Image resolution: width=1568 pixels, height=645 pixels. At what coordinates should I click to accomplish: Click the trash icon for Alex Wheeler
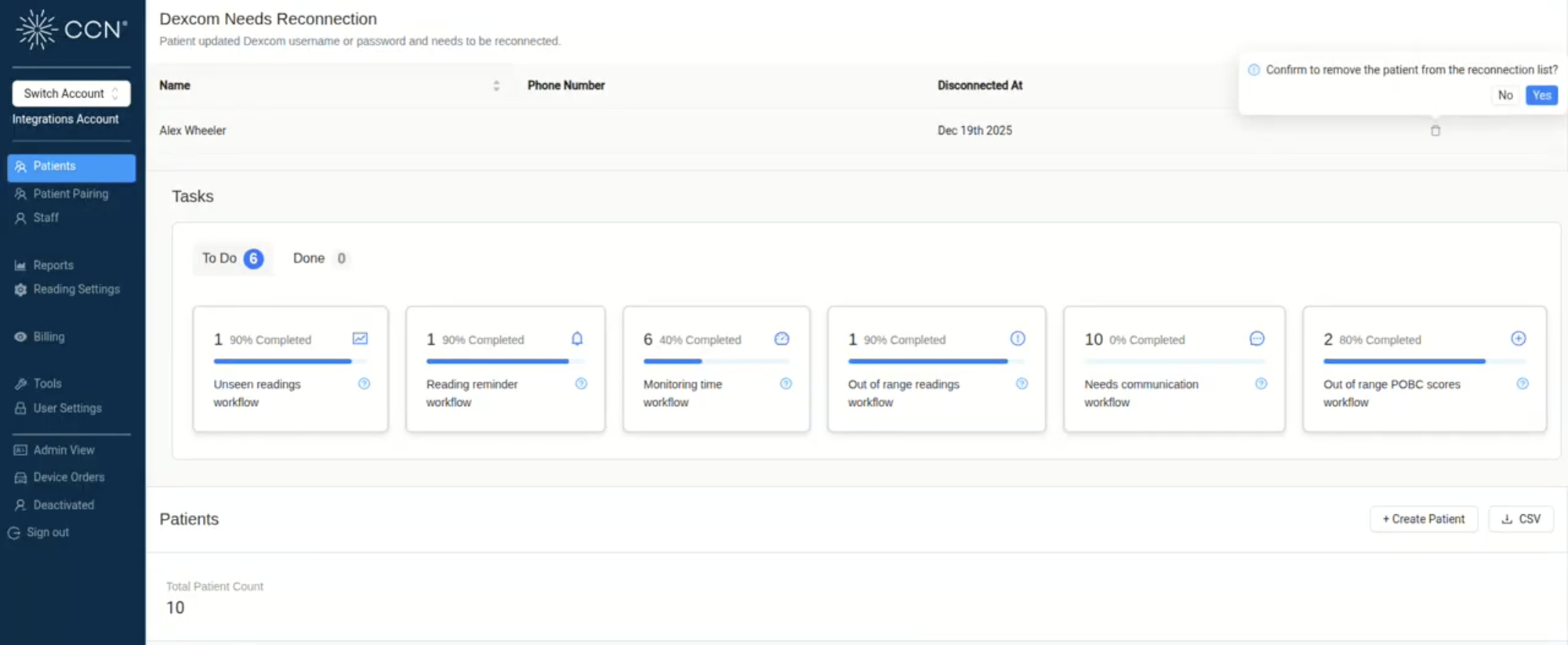pyautogui.click(x=1435, y=131)
